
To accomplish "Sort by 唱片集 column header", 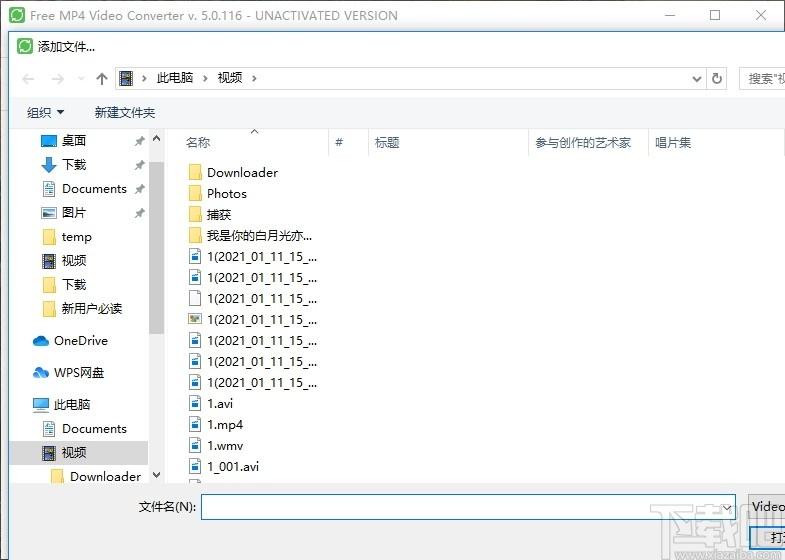I will click(x=673, y=143).
